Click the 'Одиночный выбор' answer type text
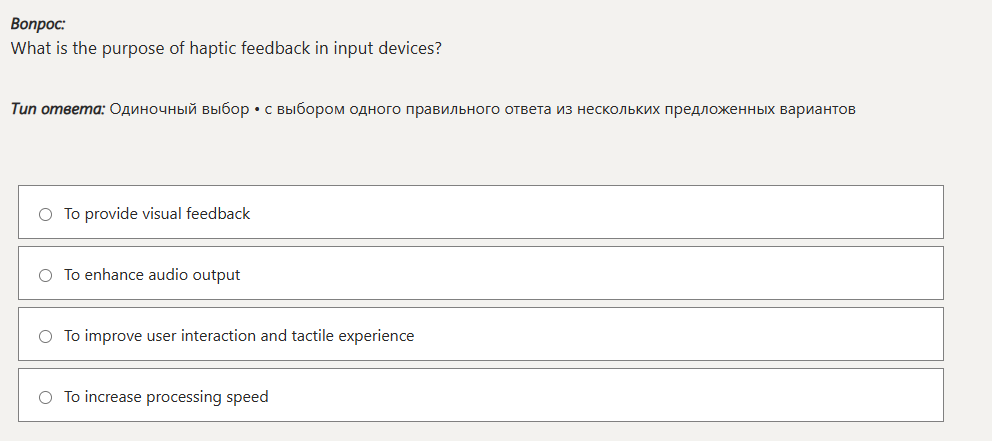Screen dimensions: 992x441 179,109
